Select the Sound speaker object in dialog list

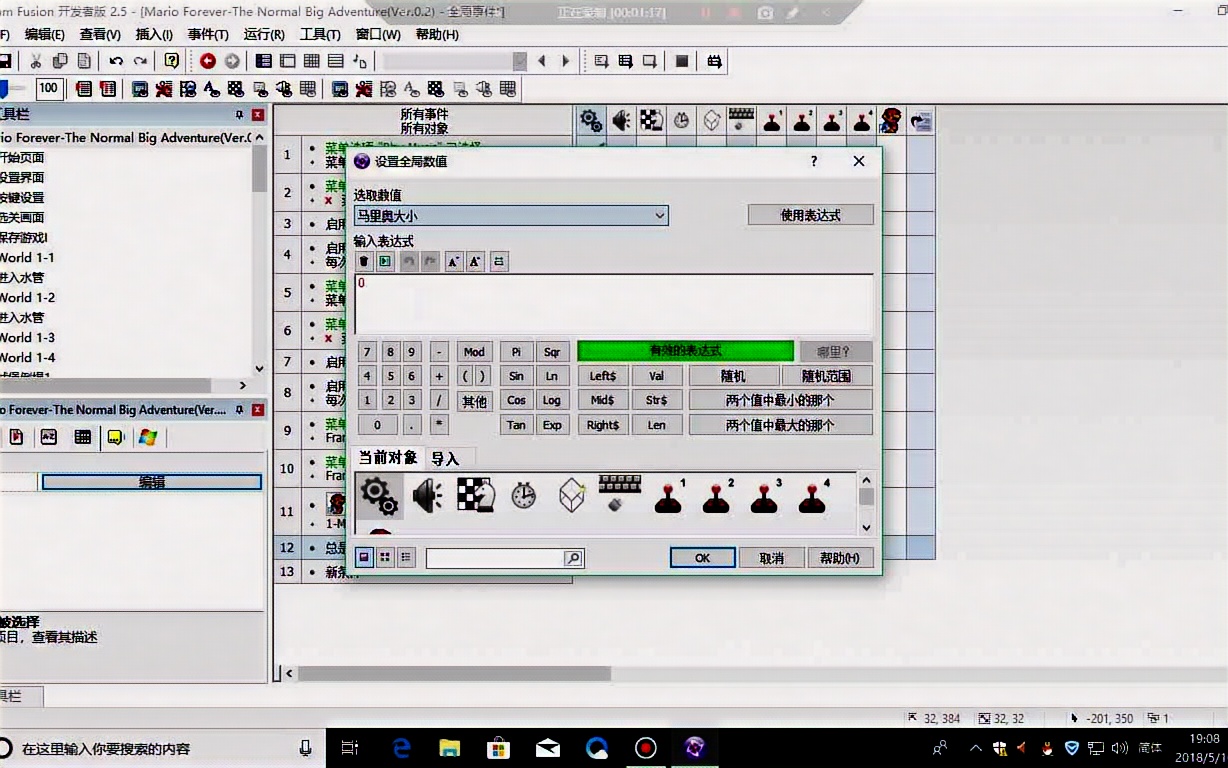tap(428, 496)
